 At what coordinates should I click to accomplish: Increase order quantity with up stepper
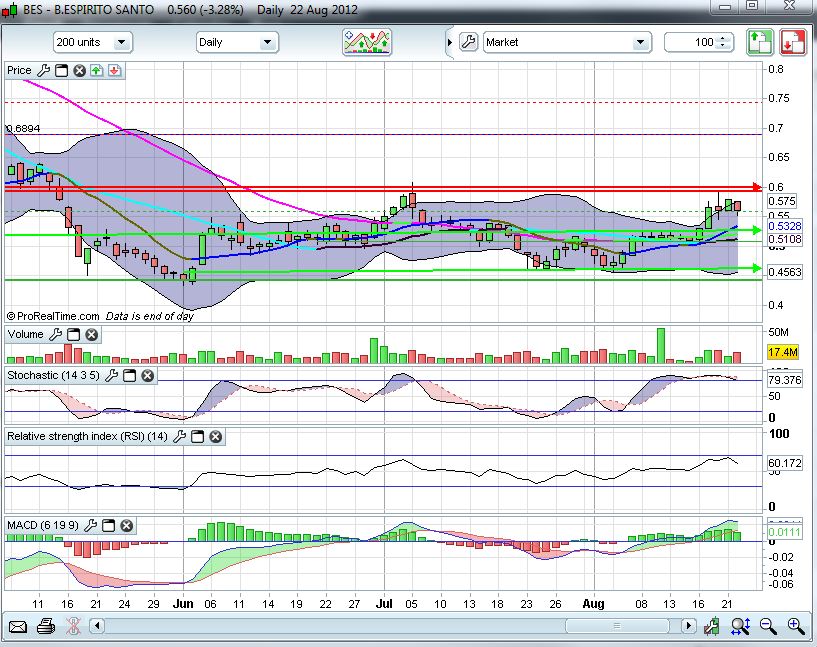[x=723, y=39]
